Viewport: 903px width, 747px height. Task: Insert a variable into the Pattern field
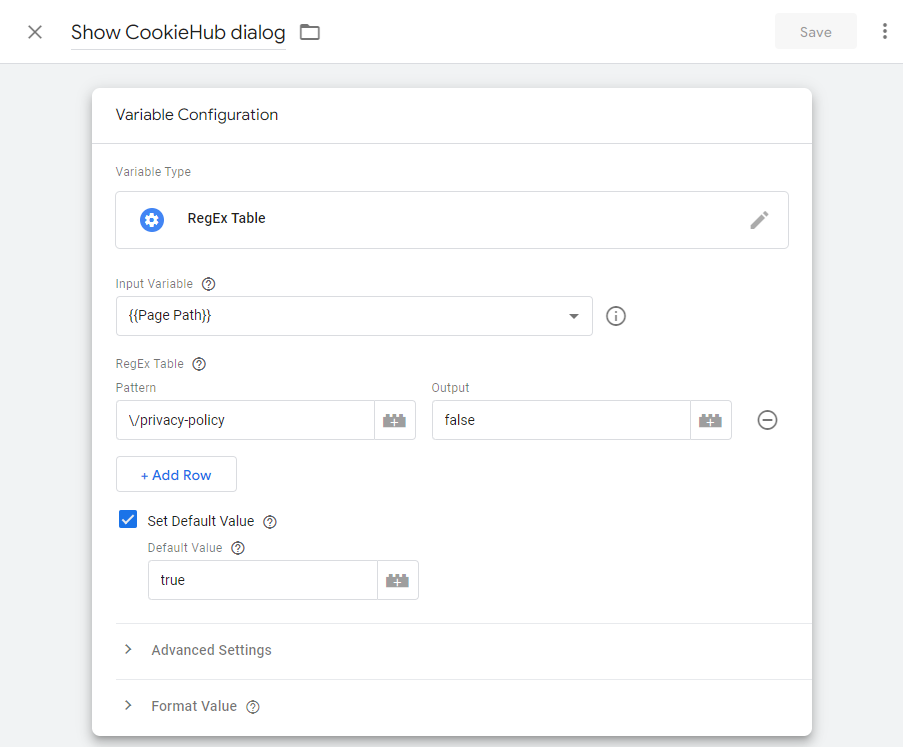394,420
